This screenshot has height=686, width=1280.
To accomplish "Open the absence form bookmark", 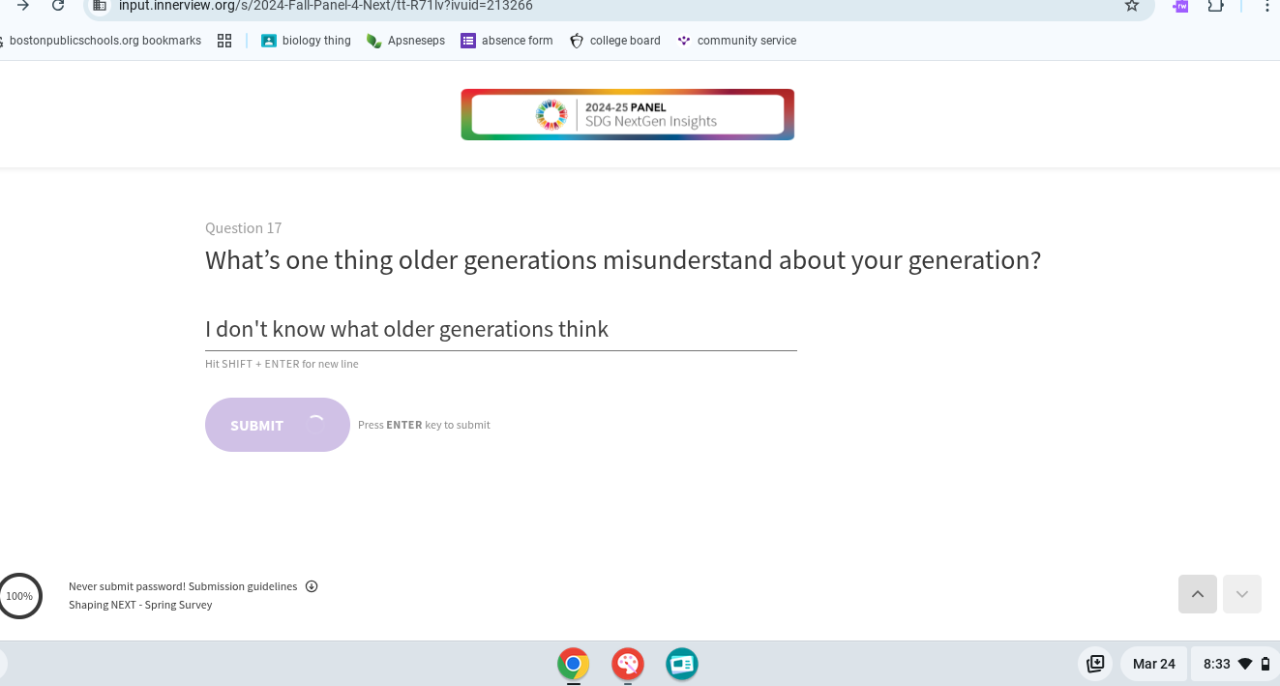I will [x=507, y=41].
